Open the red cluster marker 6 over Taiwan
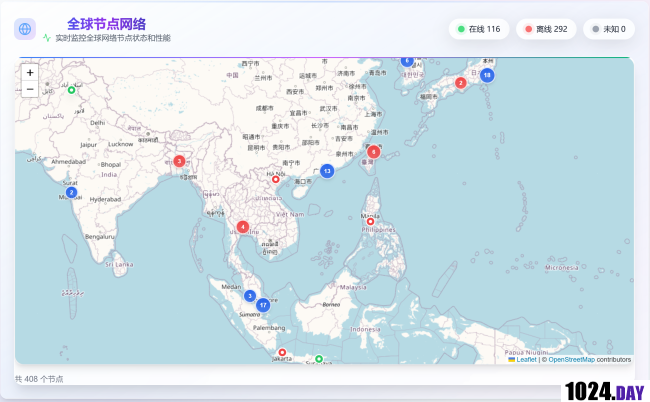 click(x=374, y=152)
